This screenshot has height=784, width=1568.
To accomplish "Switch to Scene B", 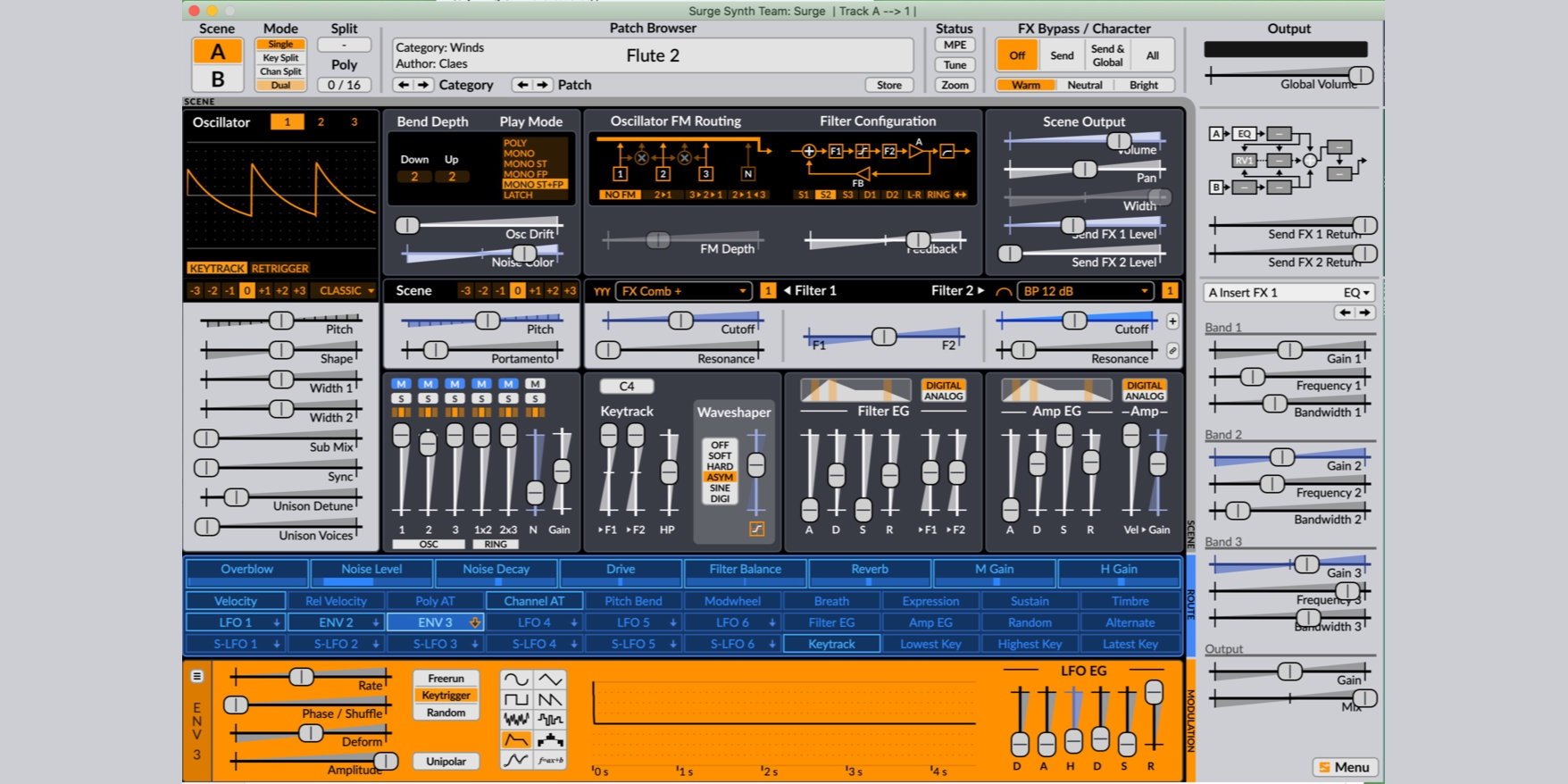I will pos(217,79).
